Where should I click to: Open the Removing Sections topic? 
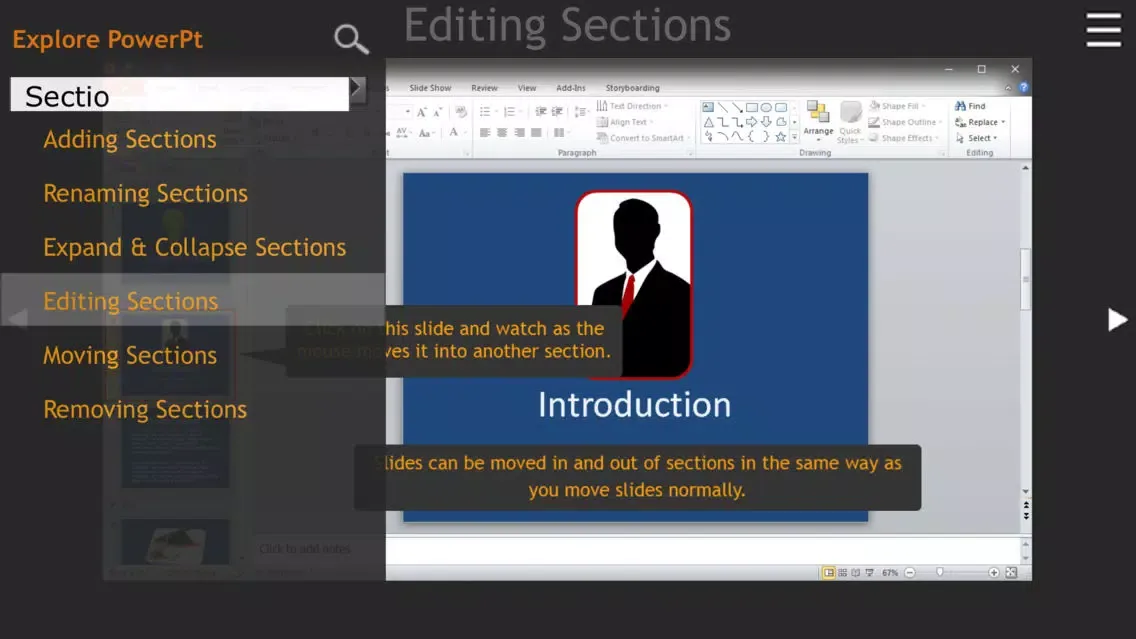coord(145,409)
